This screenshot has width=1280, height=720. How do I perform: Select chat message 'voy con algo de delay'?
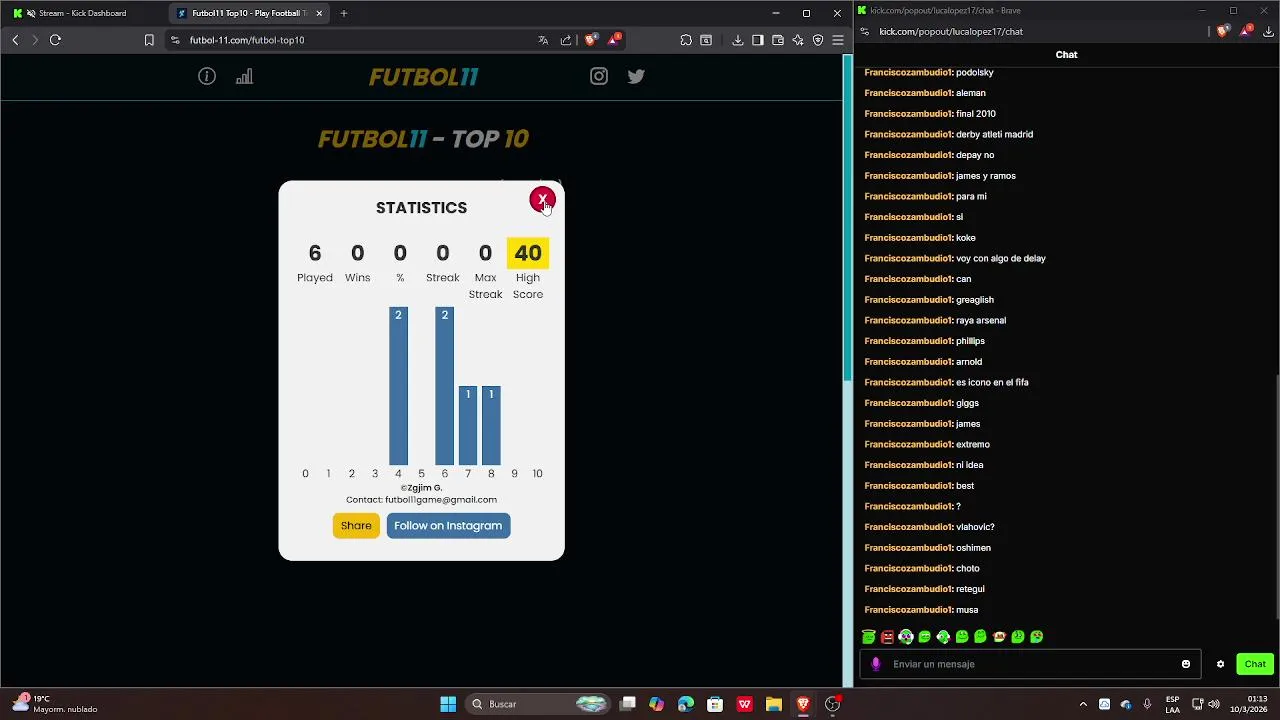click(1001, 258)
